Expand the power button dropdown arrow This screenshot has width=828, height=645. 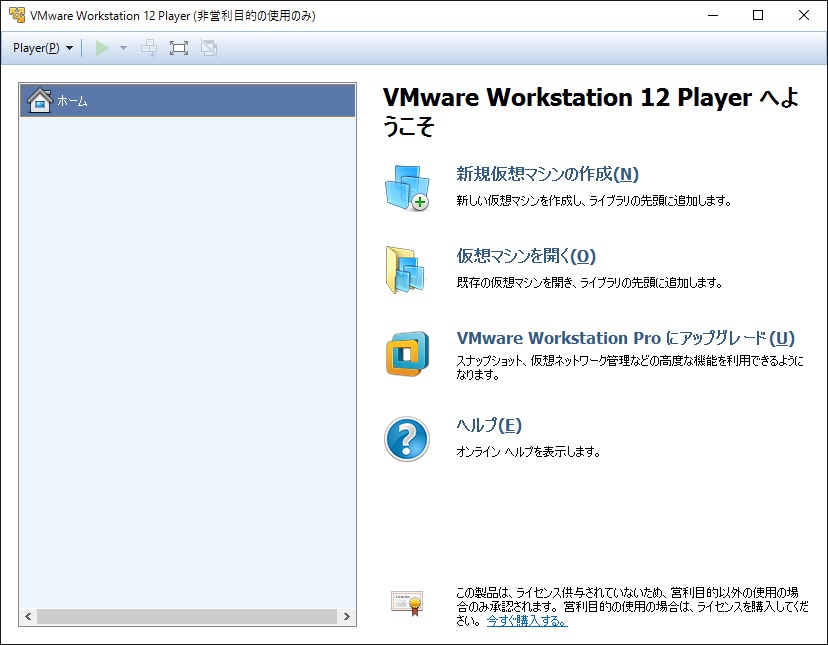[x=122, y=47]
